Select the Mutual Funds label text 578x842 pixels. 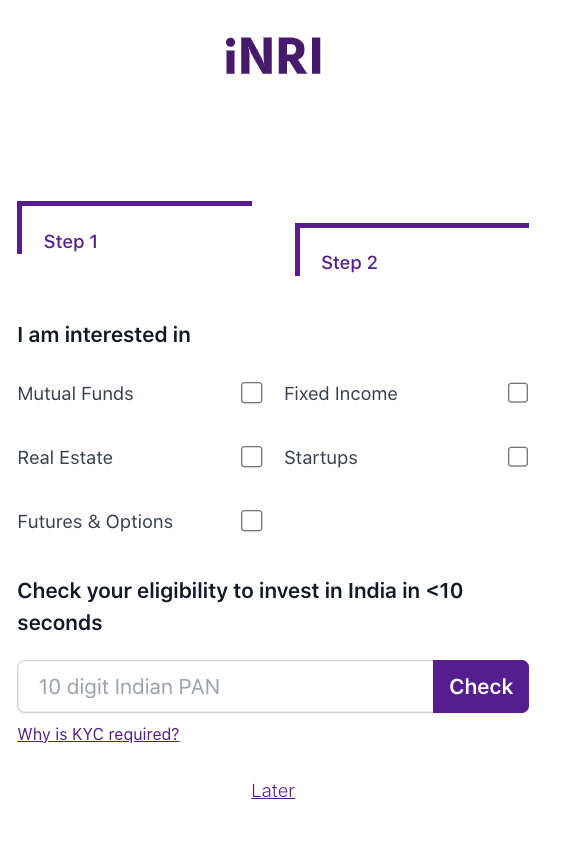[x=75, y=393]
